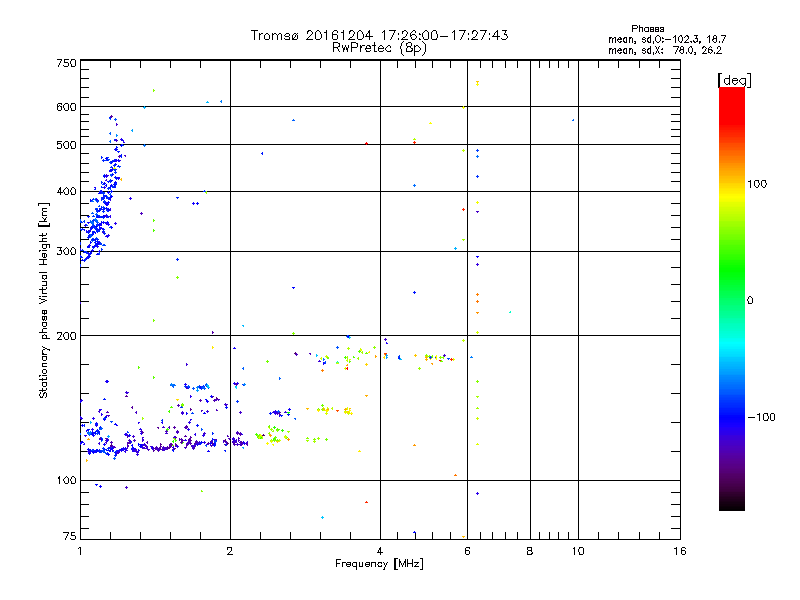
Task: Click the x-axis frequency label '6'
Action: point(467,551)
